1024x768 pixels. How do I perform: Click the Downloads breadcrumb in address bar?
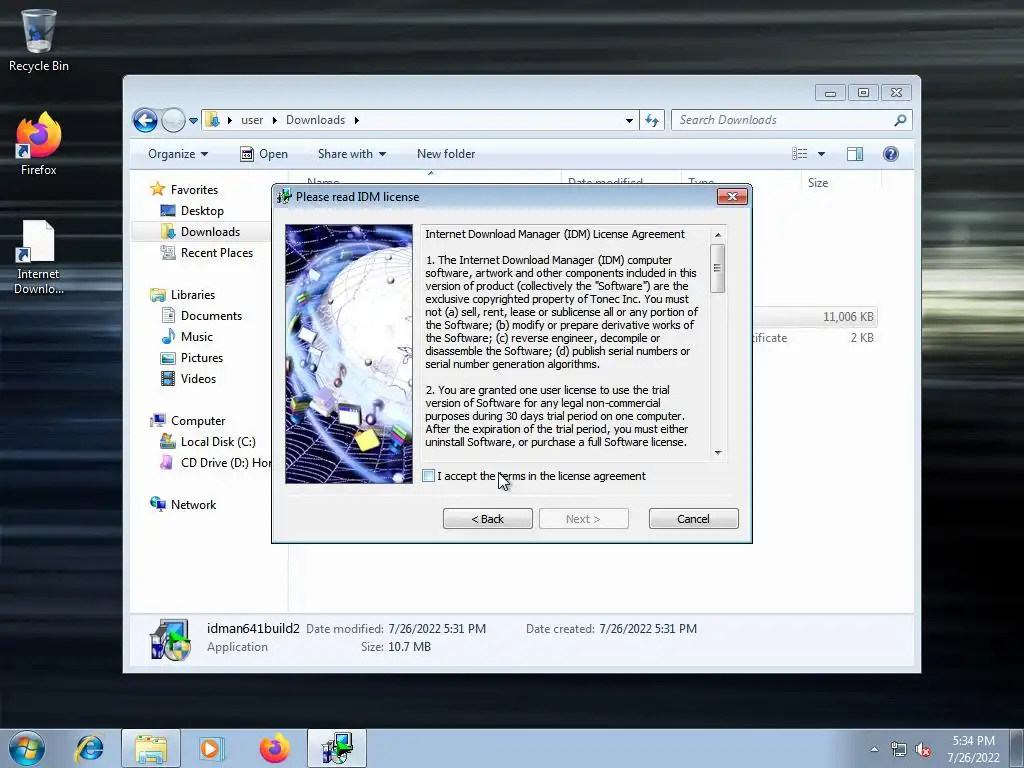(315, 120)
